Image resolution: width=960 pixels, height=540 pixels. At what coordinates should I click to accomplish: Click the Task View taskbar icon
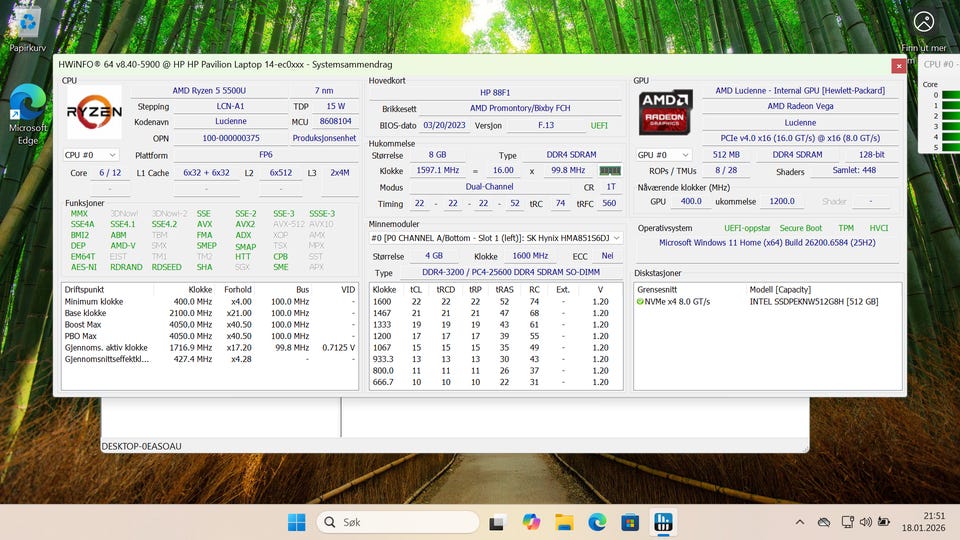[x=497, y=522]
